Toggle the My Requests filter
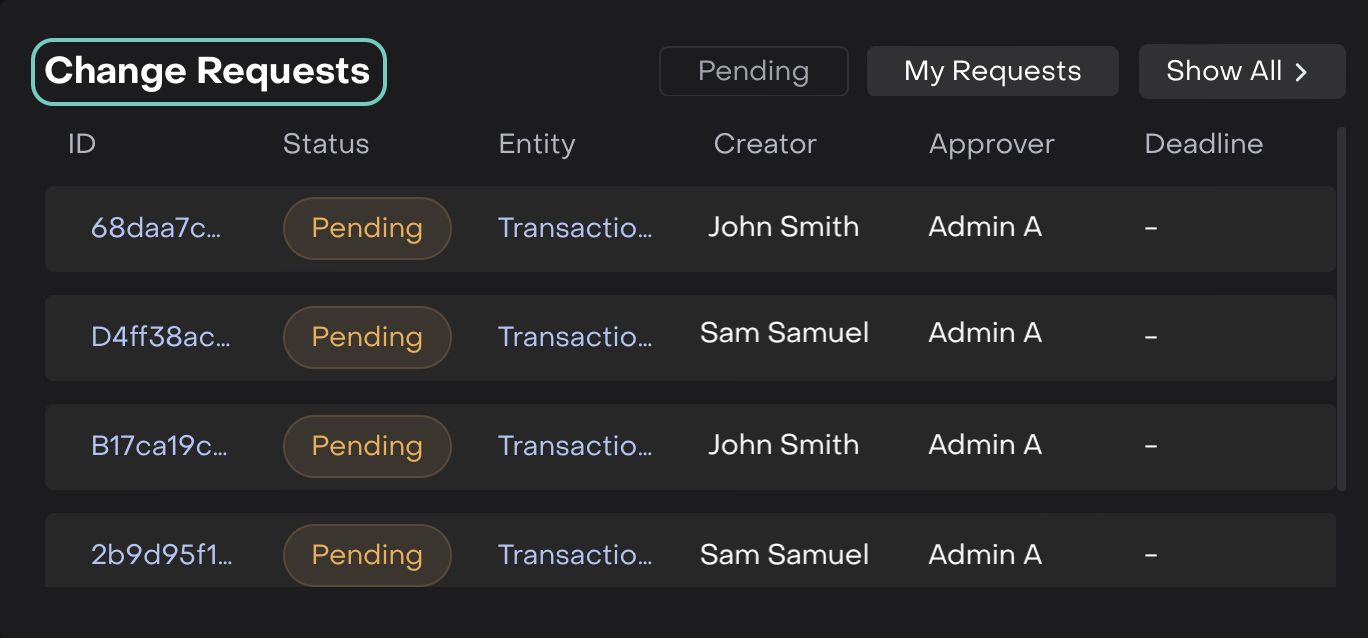Screen dimensions: 1368x638 pos(992,72)
